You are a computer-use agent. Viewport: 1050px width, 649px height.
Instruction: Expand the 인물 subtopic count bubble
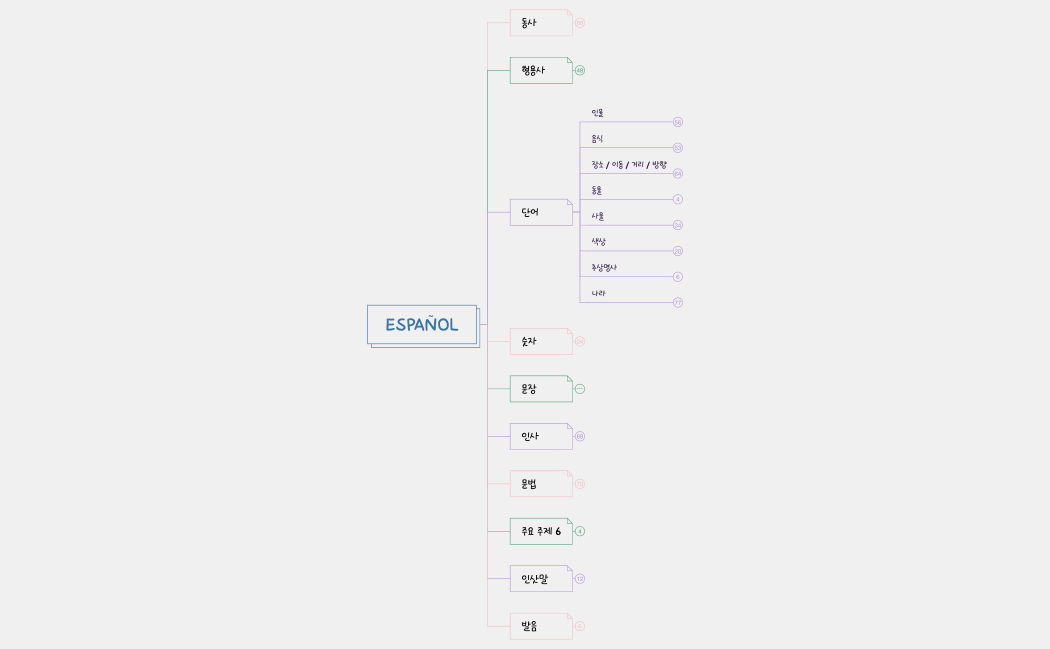point(678,122)
